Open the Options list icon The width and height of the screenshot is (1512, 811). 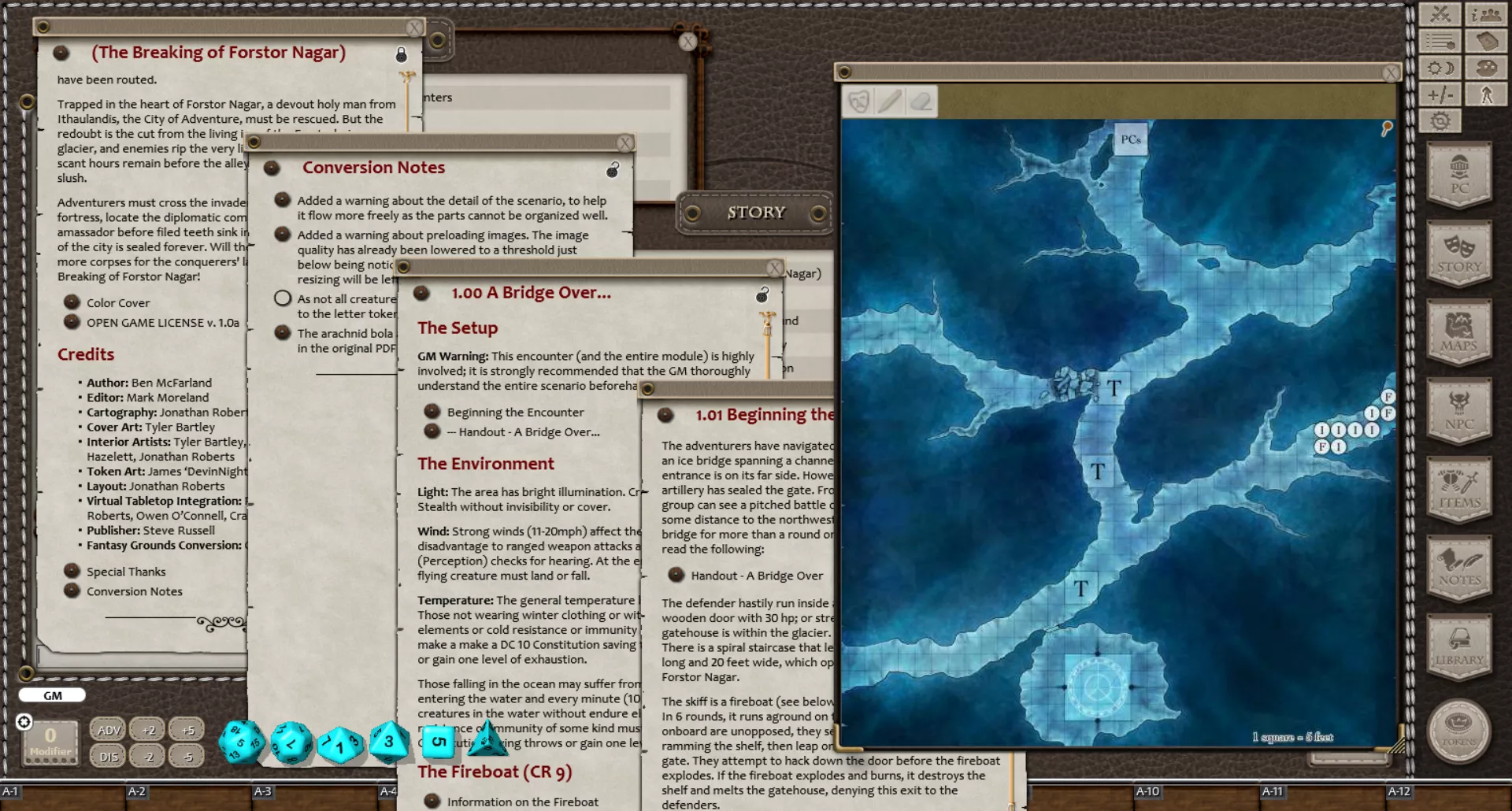pos(1440,41)
